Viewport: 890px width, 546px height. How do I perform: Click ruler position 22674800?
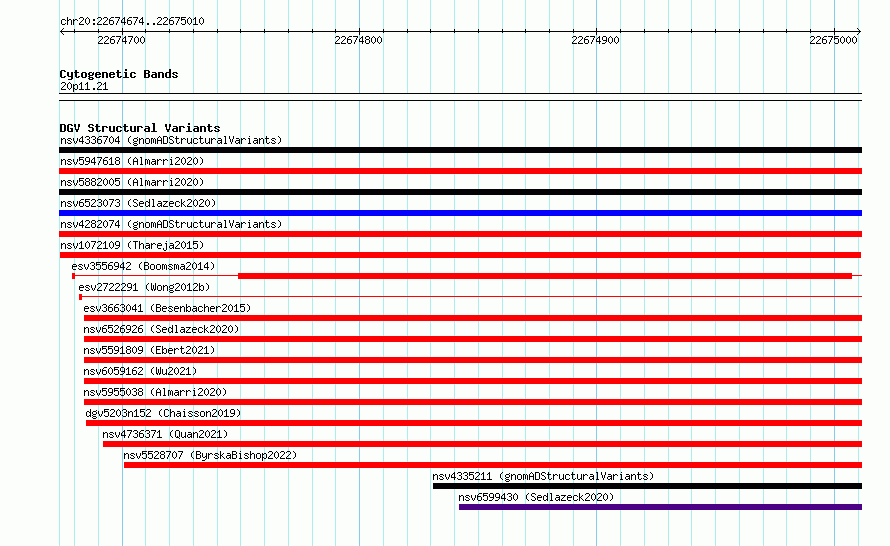[358, 40]
